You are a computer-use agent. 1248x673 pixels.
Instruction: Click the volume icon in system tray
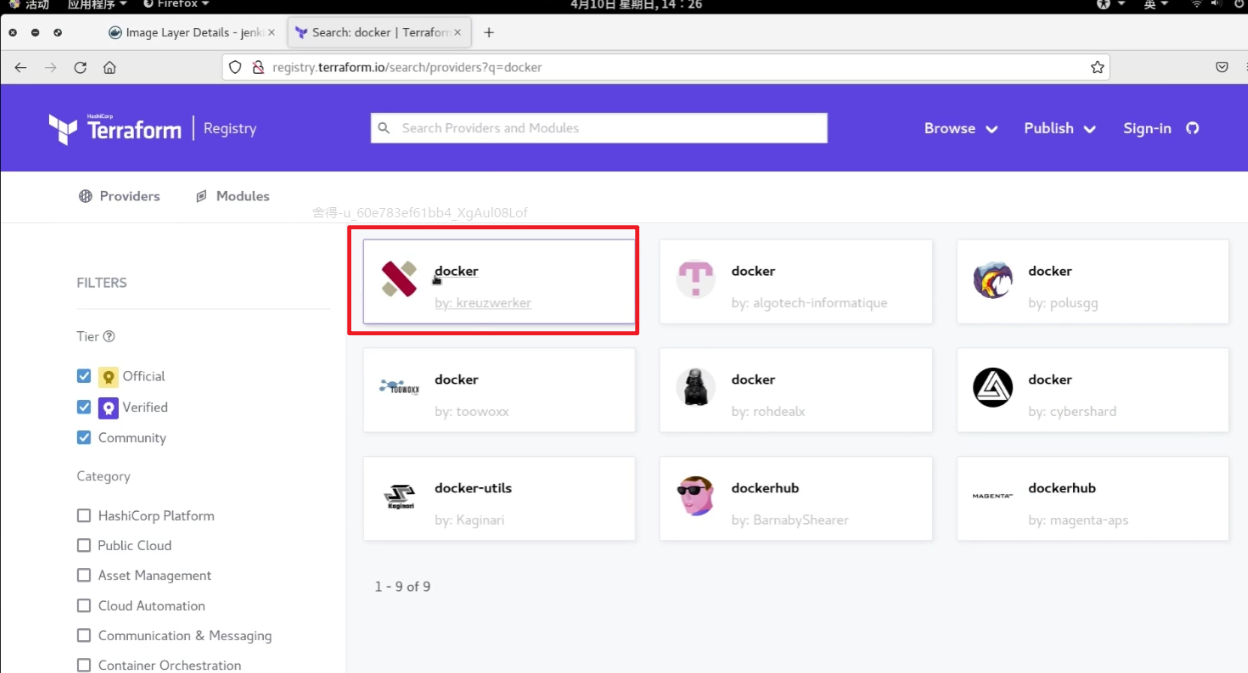pyautogui.click(x=1216, y=5)
